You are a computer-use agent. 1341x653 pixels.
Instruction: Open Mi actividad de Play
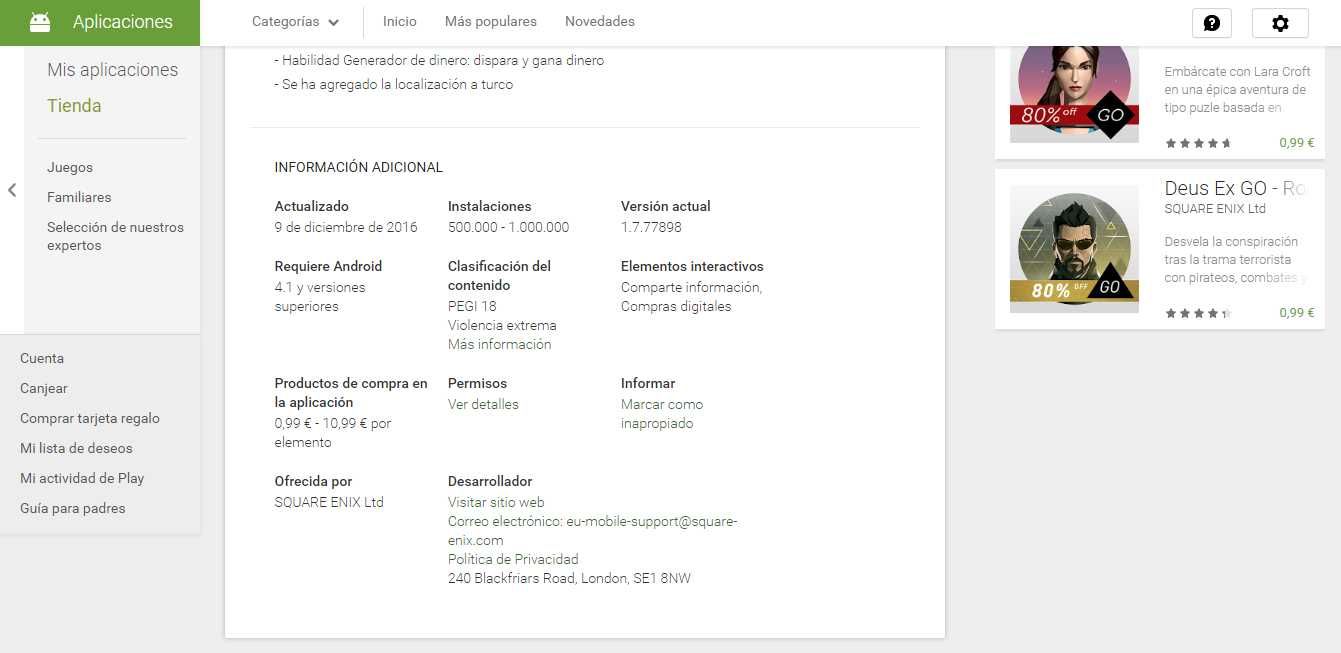tap(82, 478)
